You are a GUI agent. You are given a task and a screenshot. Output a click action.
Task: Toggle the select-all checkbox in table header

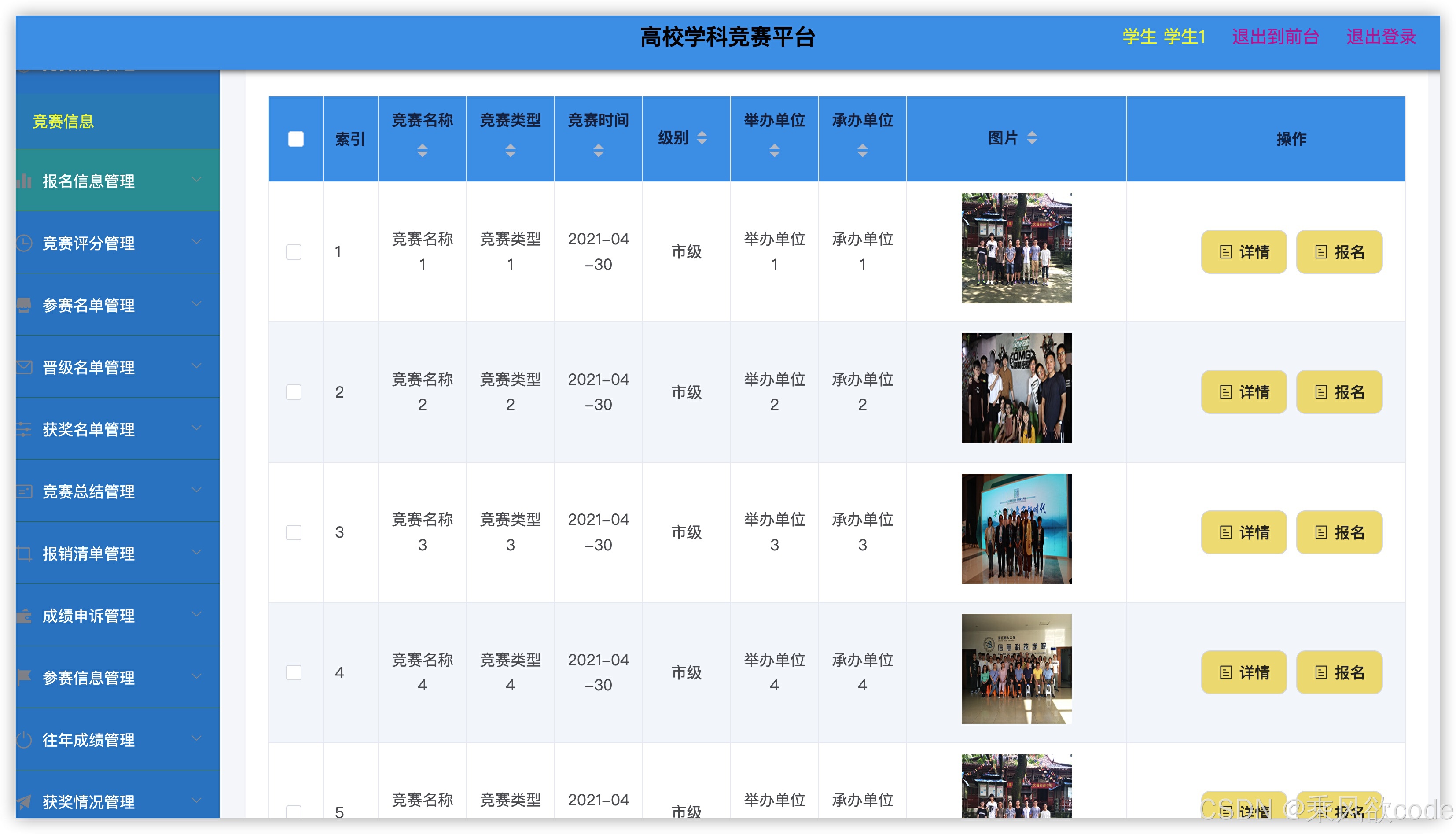coord(295,139)
